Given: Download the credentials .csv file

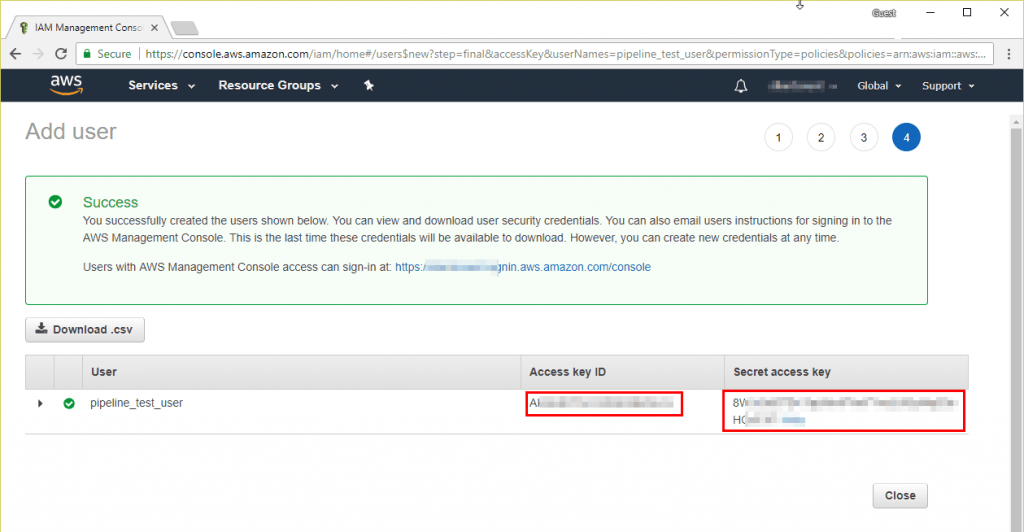Looking at the screenshot, I should click(85, 329).
